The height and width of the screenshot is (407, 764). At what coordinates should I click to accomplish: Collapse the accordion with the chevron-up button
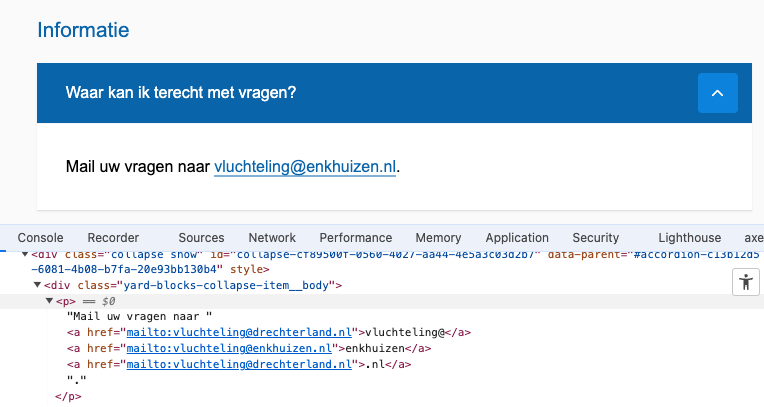[x=717, y=93]
